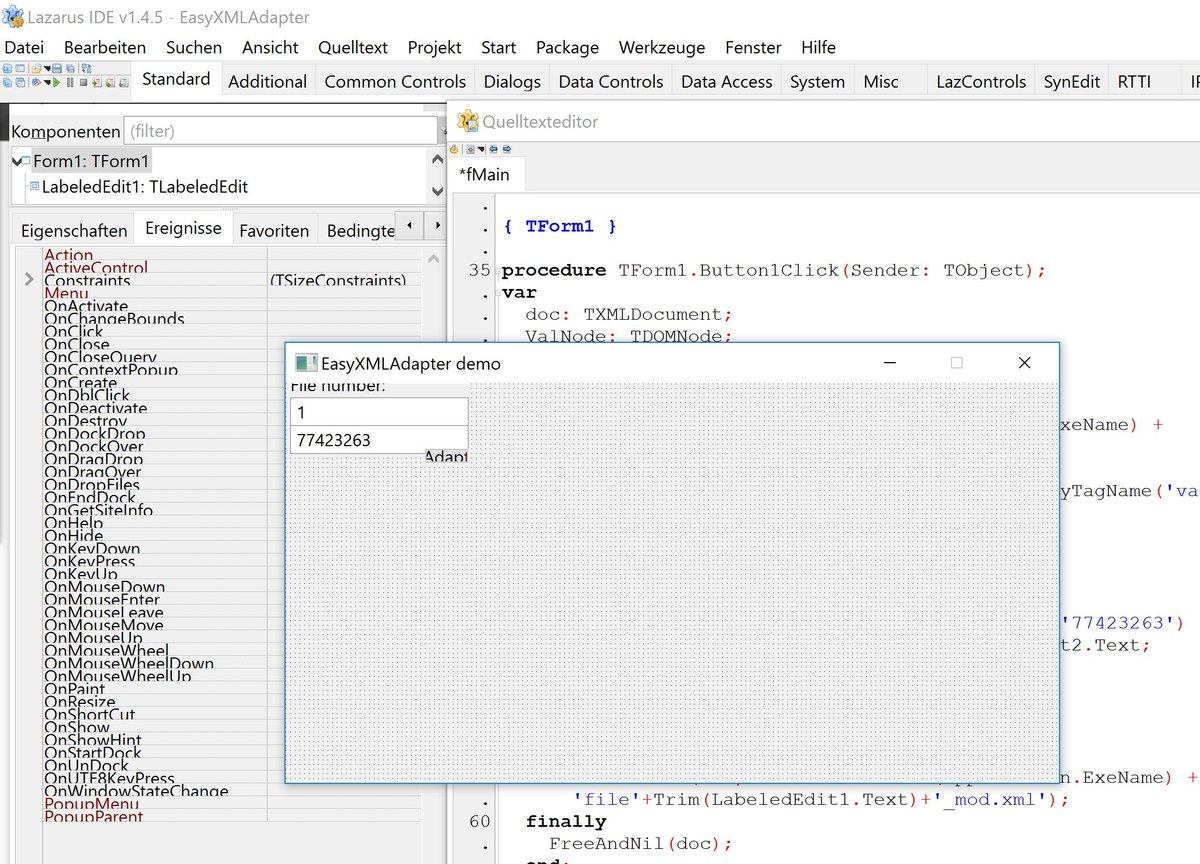This screenshot has height=864, width=1200.
Task: Click the Save All toolbar icon
Action: tap(70, 68)
